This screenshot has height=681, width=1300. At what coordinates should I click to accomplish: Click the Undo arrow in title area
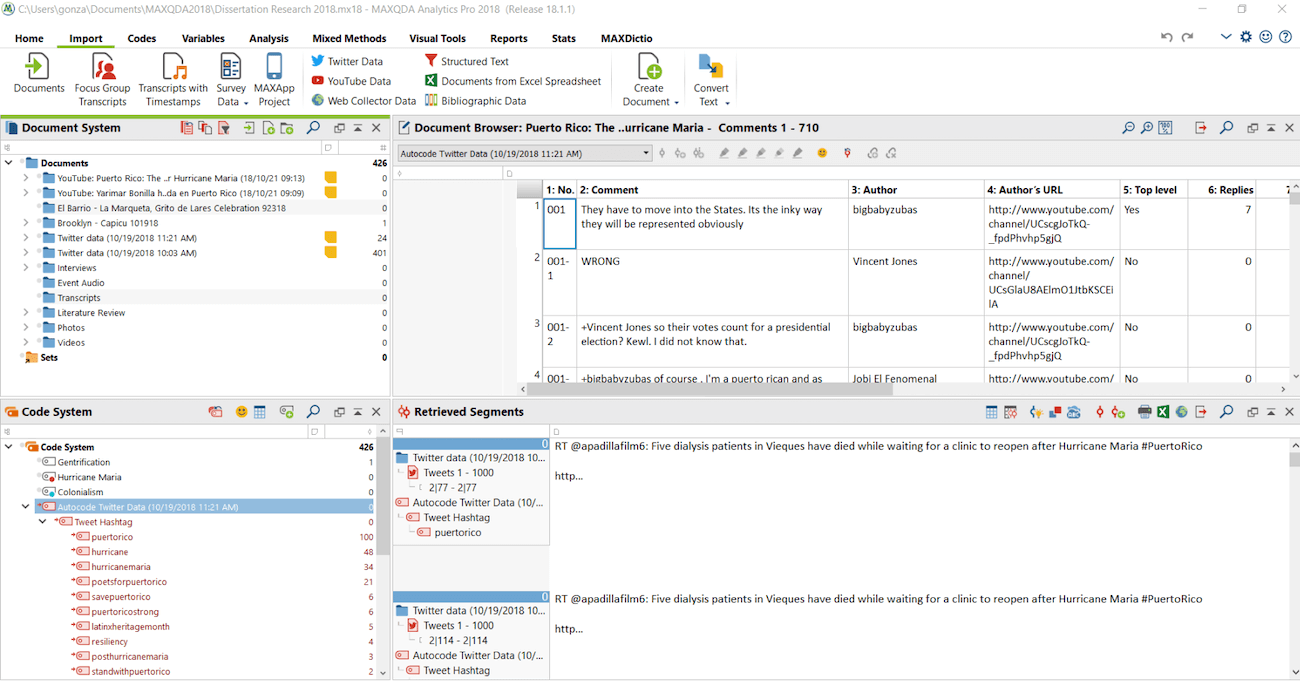1166,37
